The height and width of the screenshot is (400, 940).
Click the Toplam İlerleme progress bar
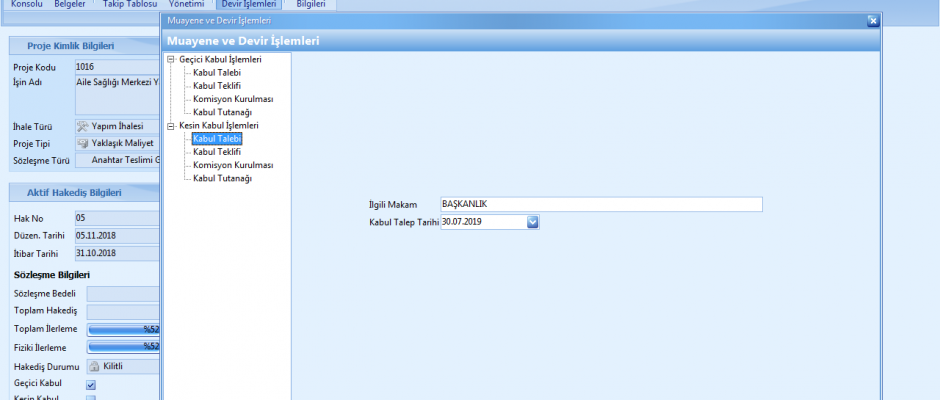(x=123, y=329)
